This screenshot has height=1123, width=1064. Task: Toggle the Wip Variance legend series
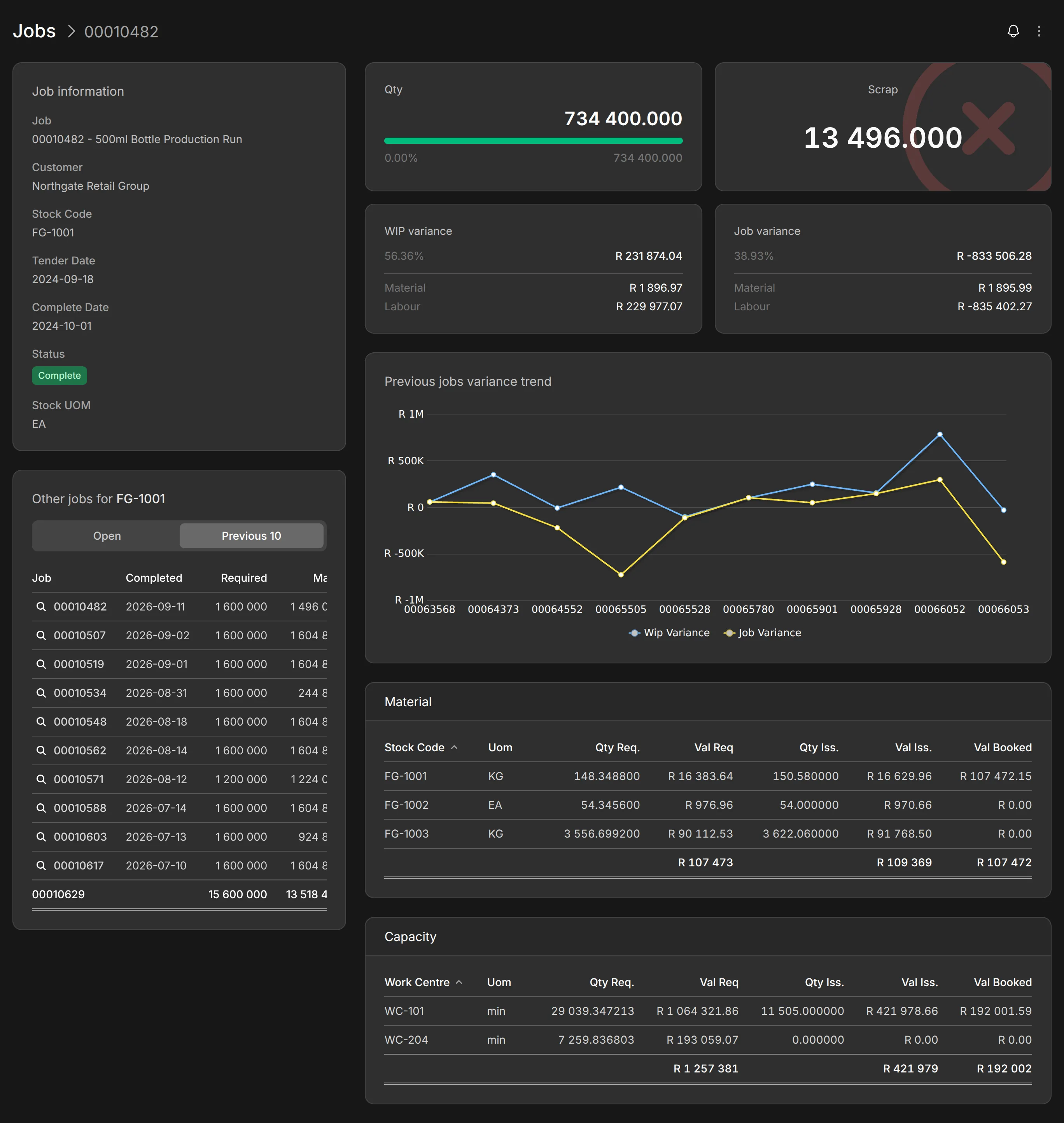[669, 633]
